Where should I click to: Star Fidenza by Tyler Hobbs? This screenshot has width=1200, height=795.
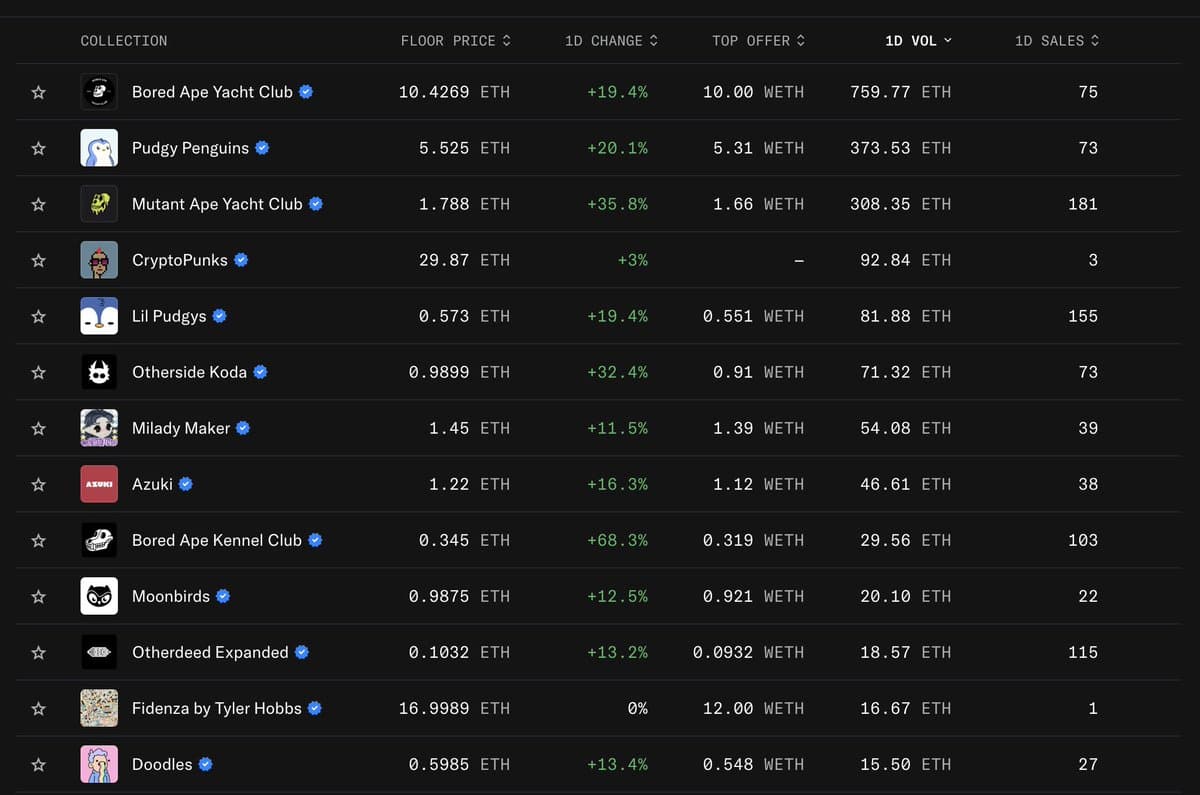[38, 708]
